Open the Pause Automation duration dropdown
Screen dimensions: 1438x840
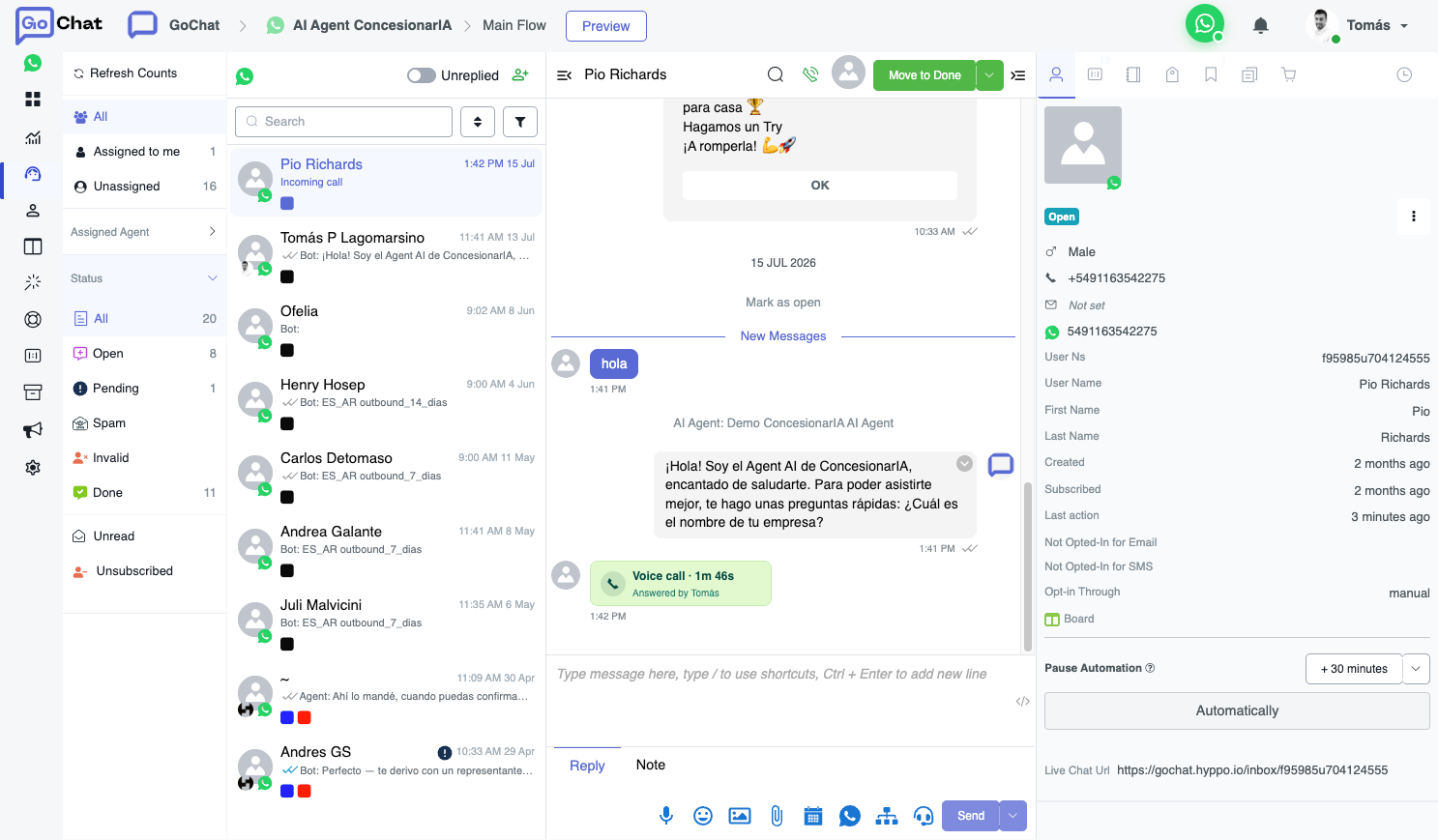[1416, 669]
